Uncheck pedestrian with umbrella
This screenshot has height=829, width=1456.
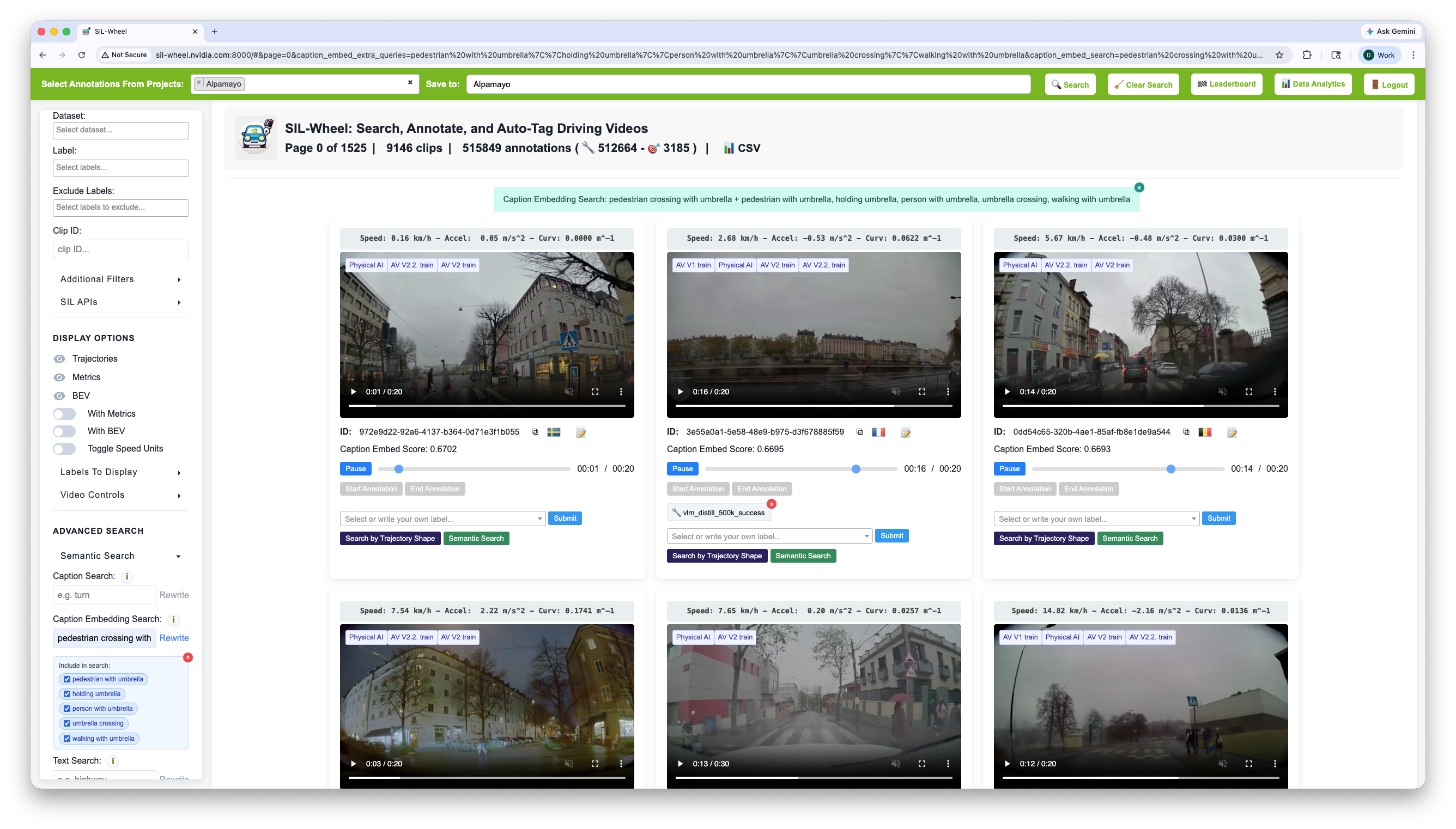coord(67,679)
